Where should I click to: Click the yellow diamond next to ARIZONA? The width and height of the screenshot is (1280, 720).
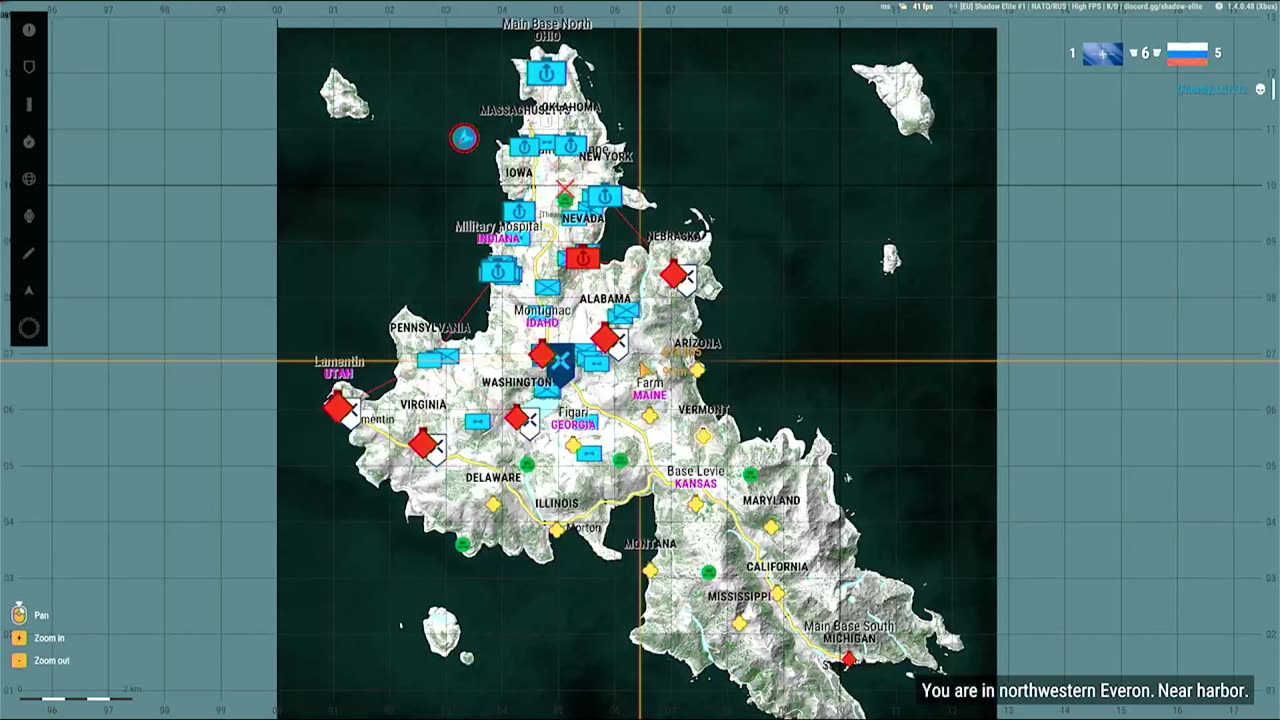coord(697,370)
